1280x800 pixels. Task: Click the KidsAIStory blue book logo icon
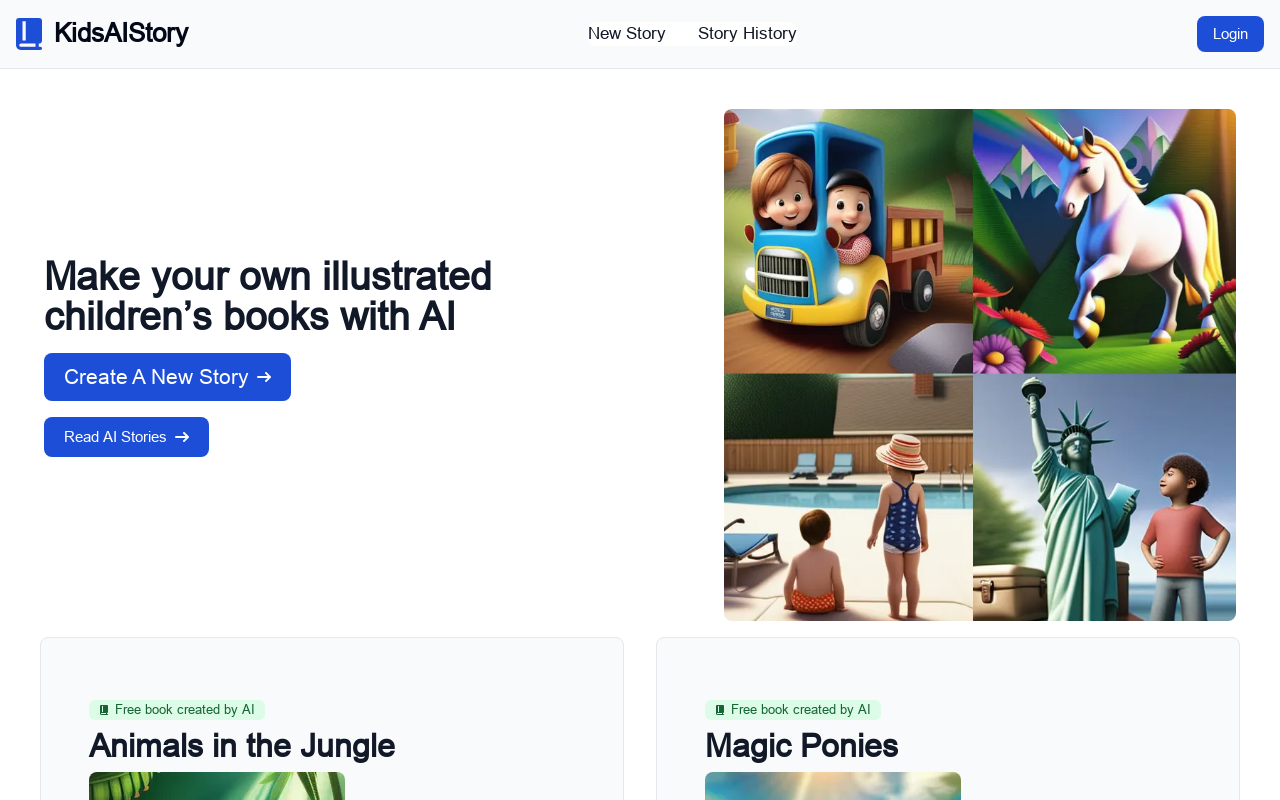point(29,34)
